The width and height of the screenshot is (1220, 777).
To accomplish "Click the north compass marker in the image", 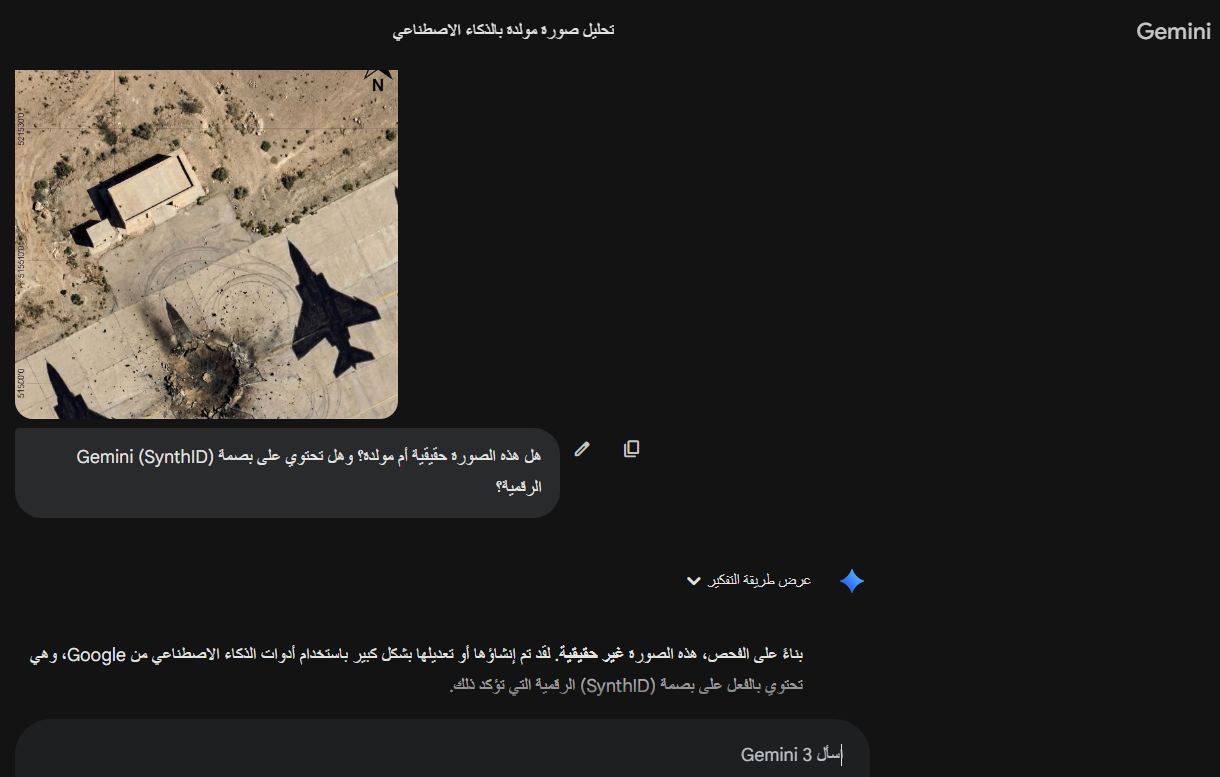I will click(378, 78).
